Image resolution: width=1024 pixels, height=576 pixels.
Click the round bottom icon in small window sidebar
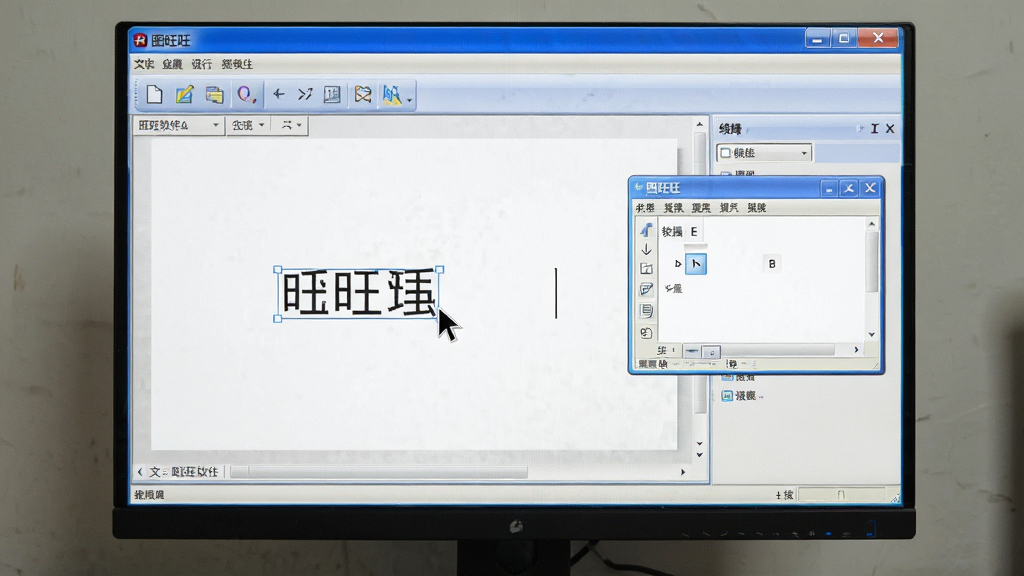[646, 332]
